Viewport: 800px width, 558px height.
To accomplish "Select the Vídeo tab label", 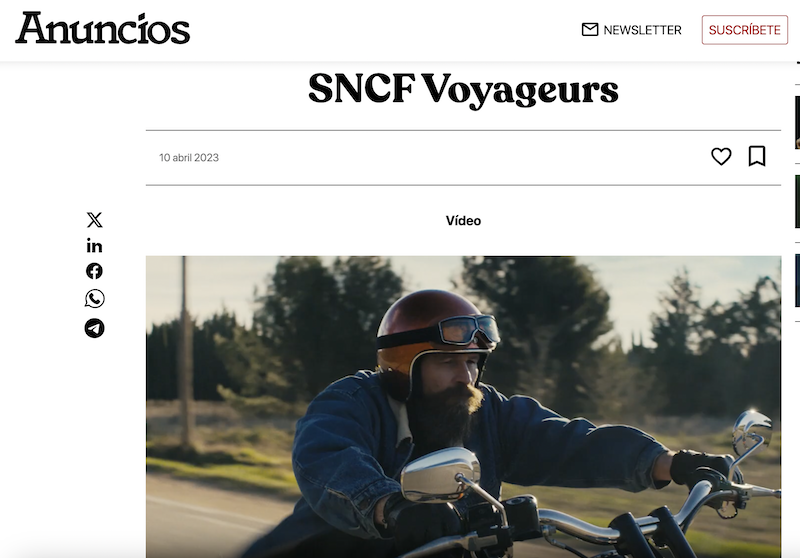I will 463,221.
